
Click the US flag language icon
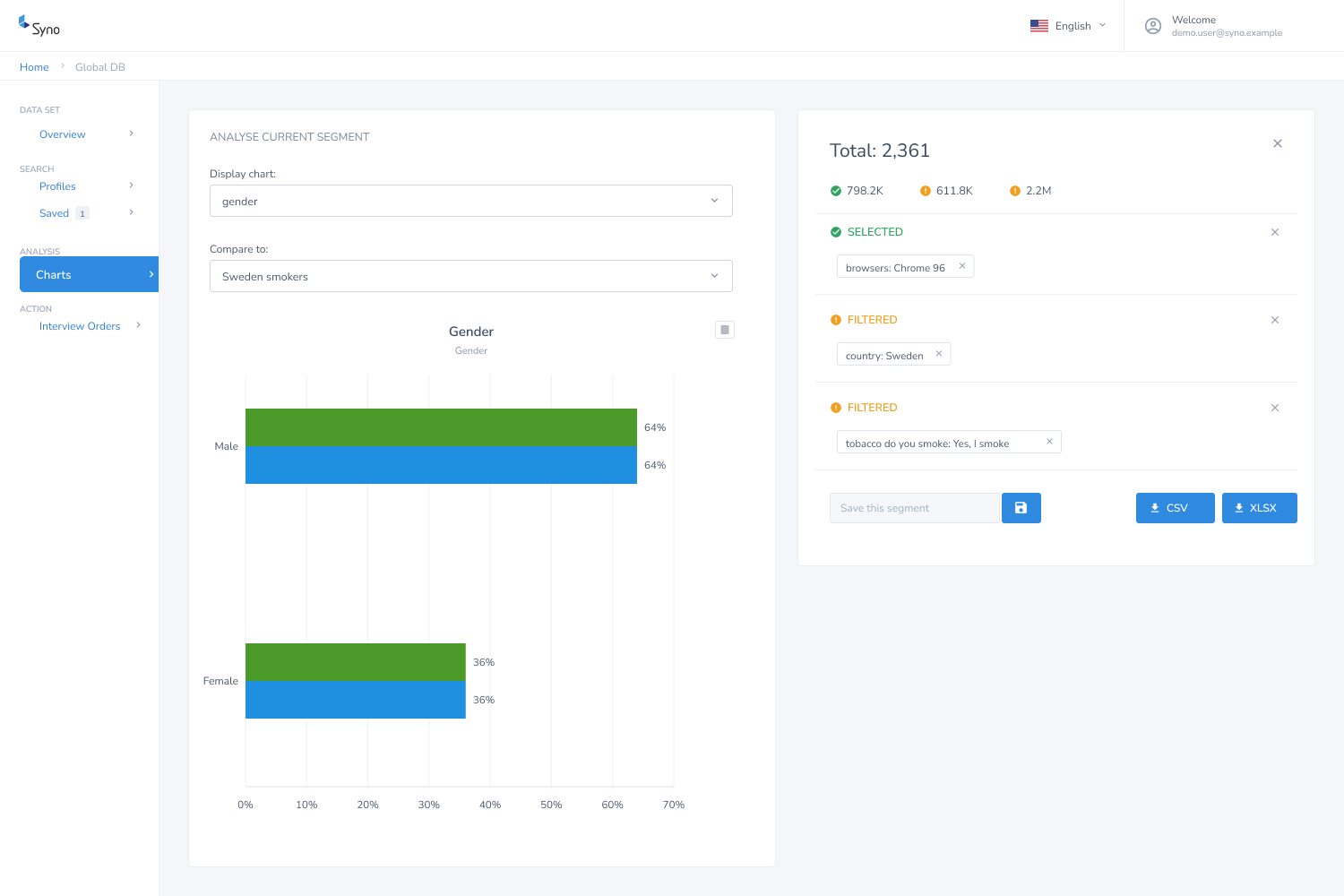(x=1039, y=26)
